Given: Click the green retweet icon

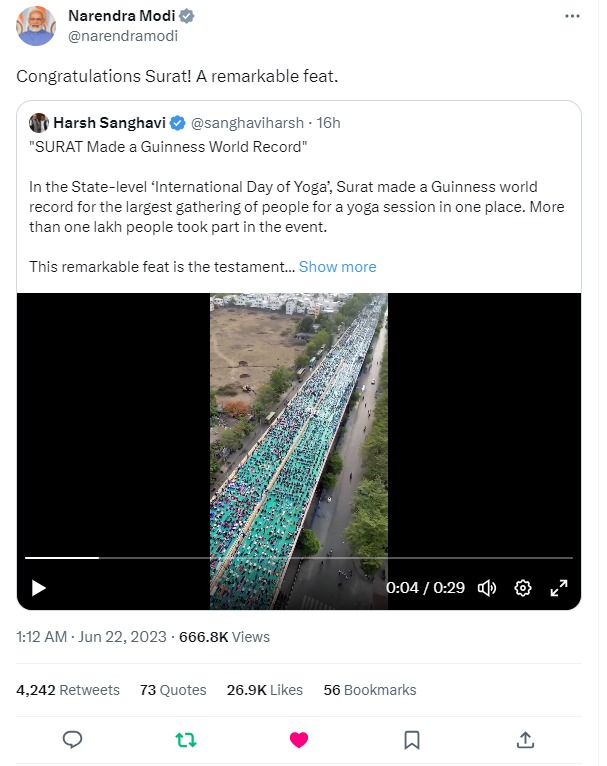Looking at the screenshot, I should pos(186,740).
